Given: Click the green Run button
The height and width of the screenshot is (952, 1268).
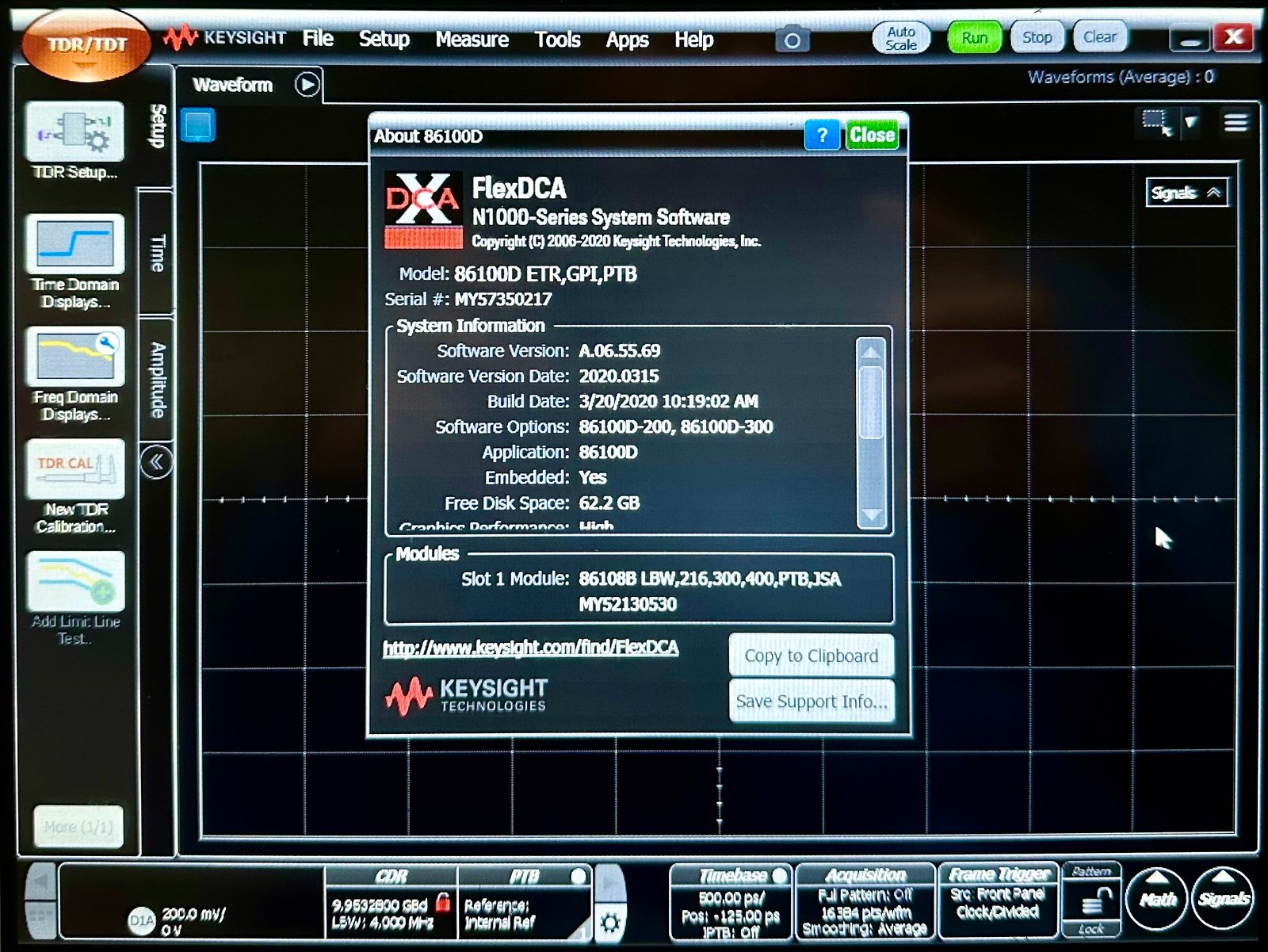Looking at the screenshot, I should click(974, 37).
